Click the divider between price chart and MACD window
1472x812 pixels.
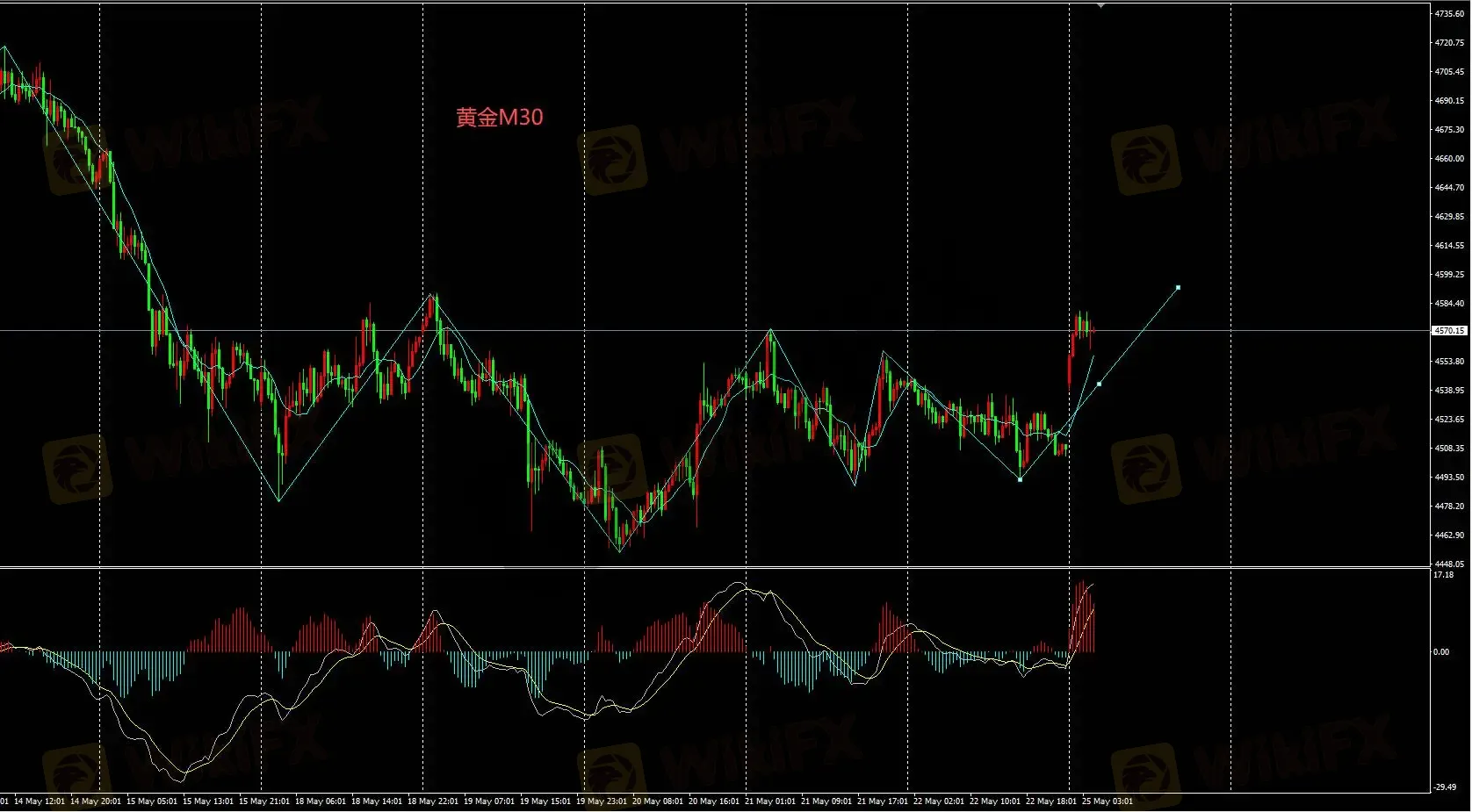[x=715, y=568]
